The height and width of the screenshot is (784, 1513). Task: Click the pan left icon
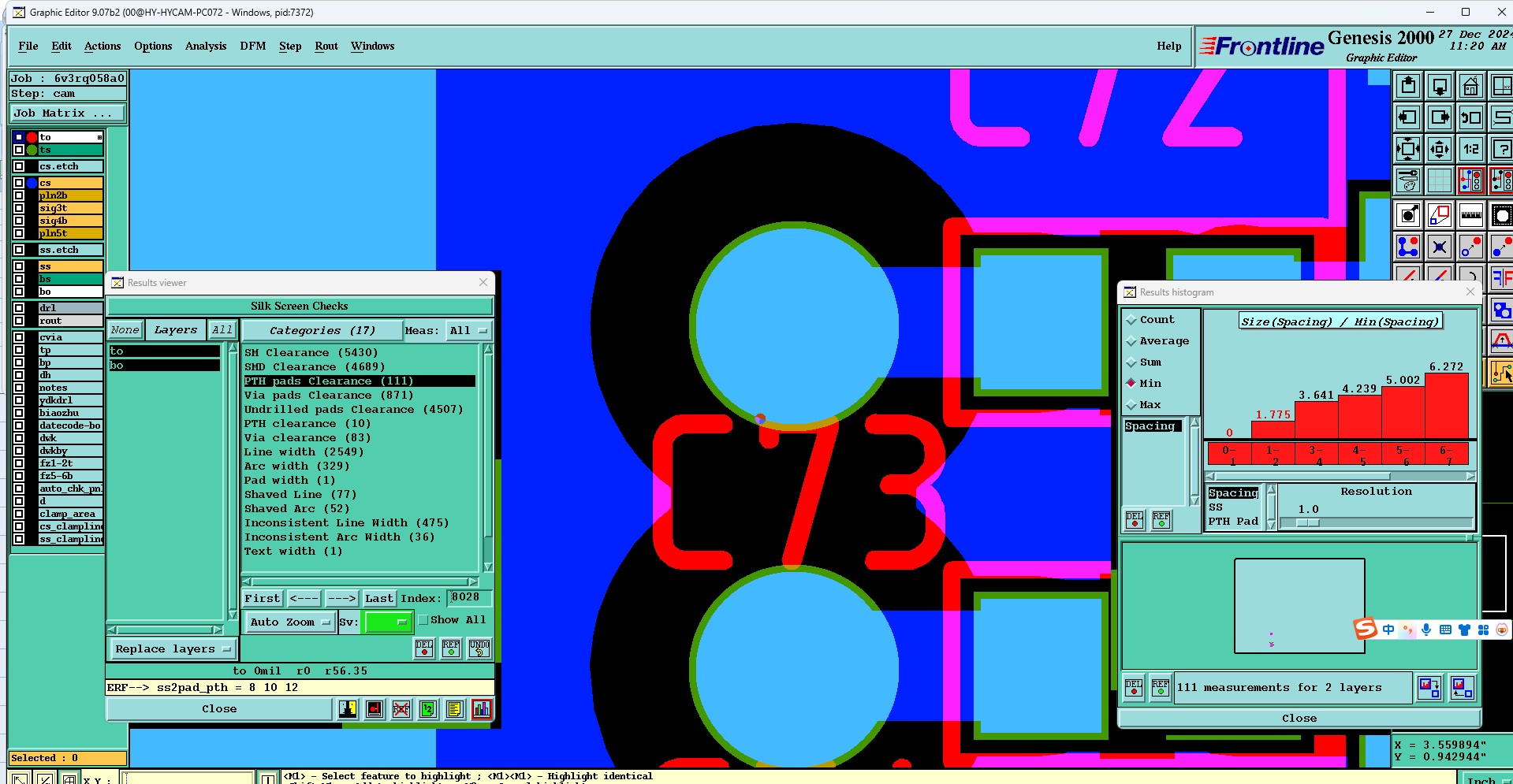(1408, 117)
